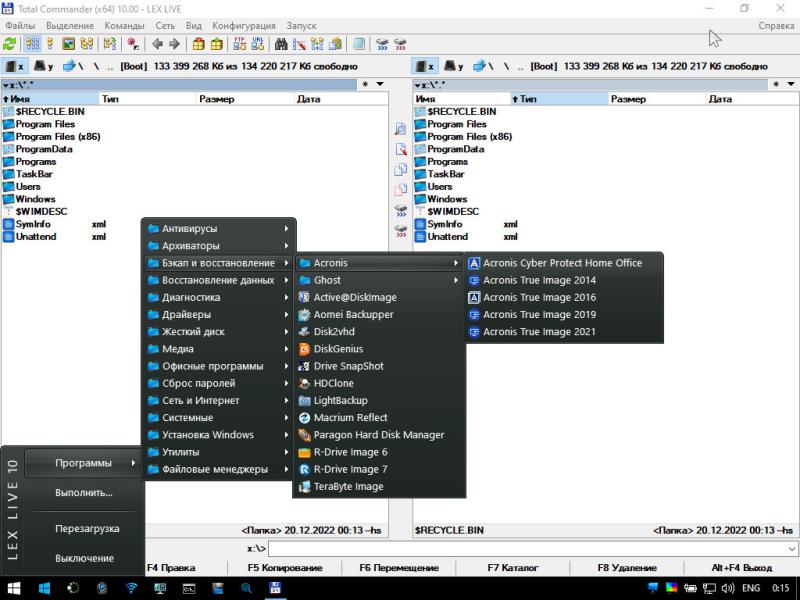Click the volume speaker icon in the tray
The height and width of the screenshot is (600, 800).
pyautogui.click(x=728, y=588)
